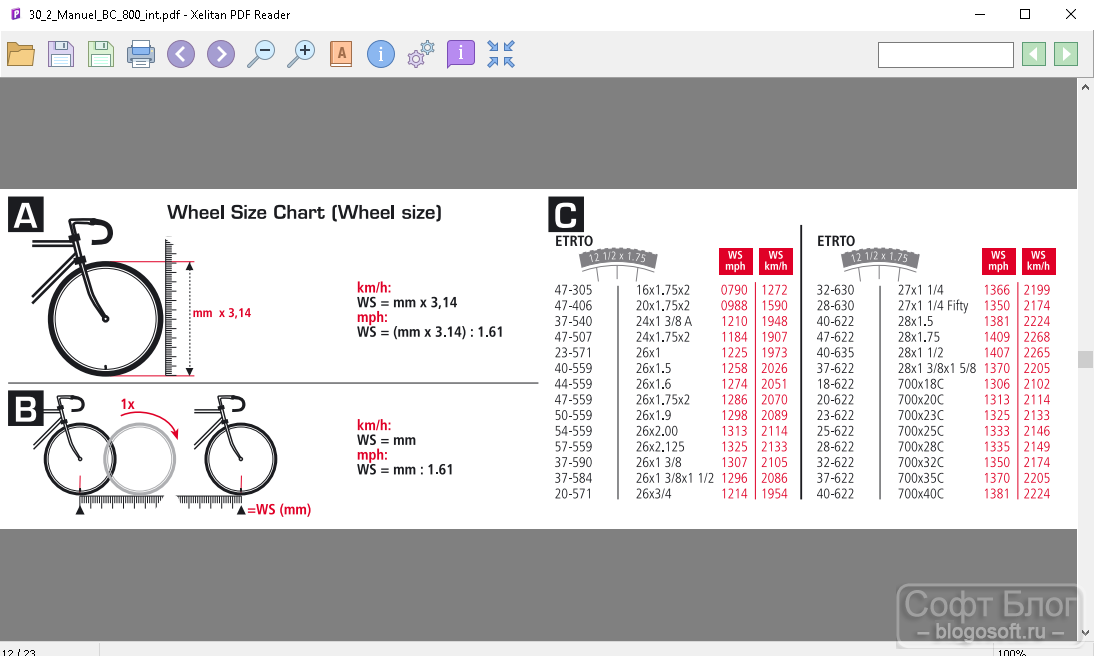
Task: Click the 'mm x 3,14' red diagram label
Action: (x=222, y=313)
